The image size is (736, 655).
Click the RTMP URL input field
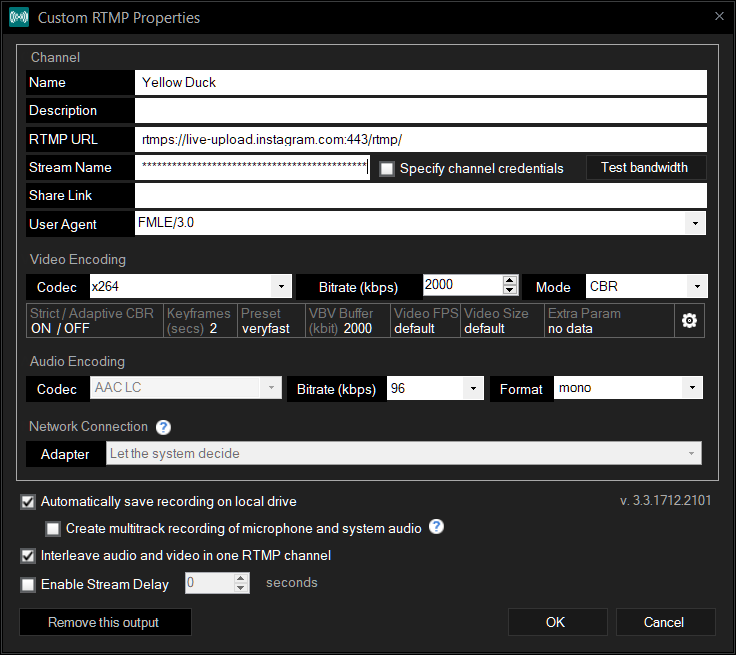[x=421, y=139]
